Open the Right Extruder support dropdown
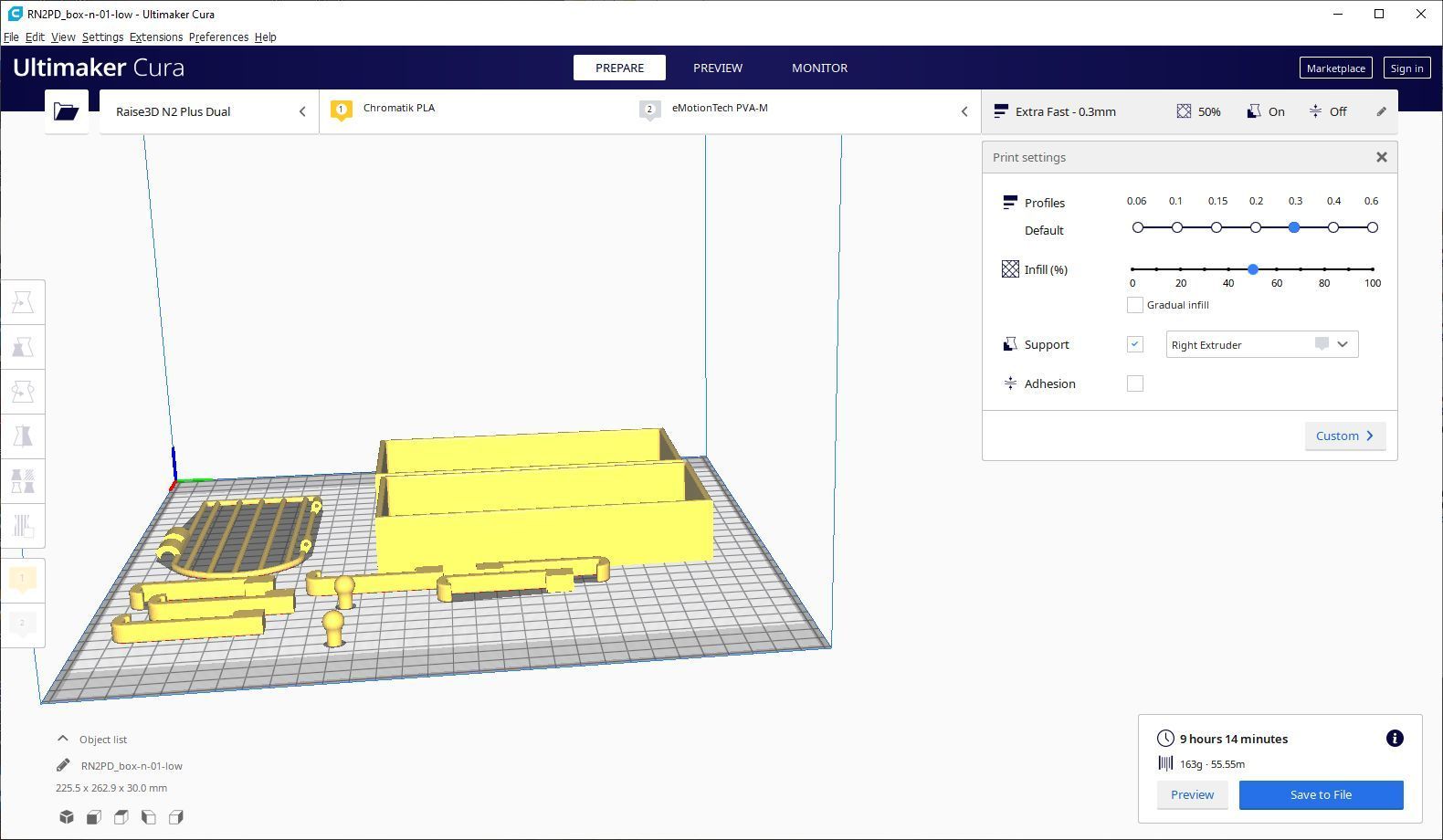 coord(1261,344)
